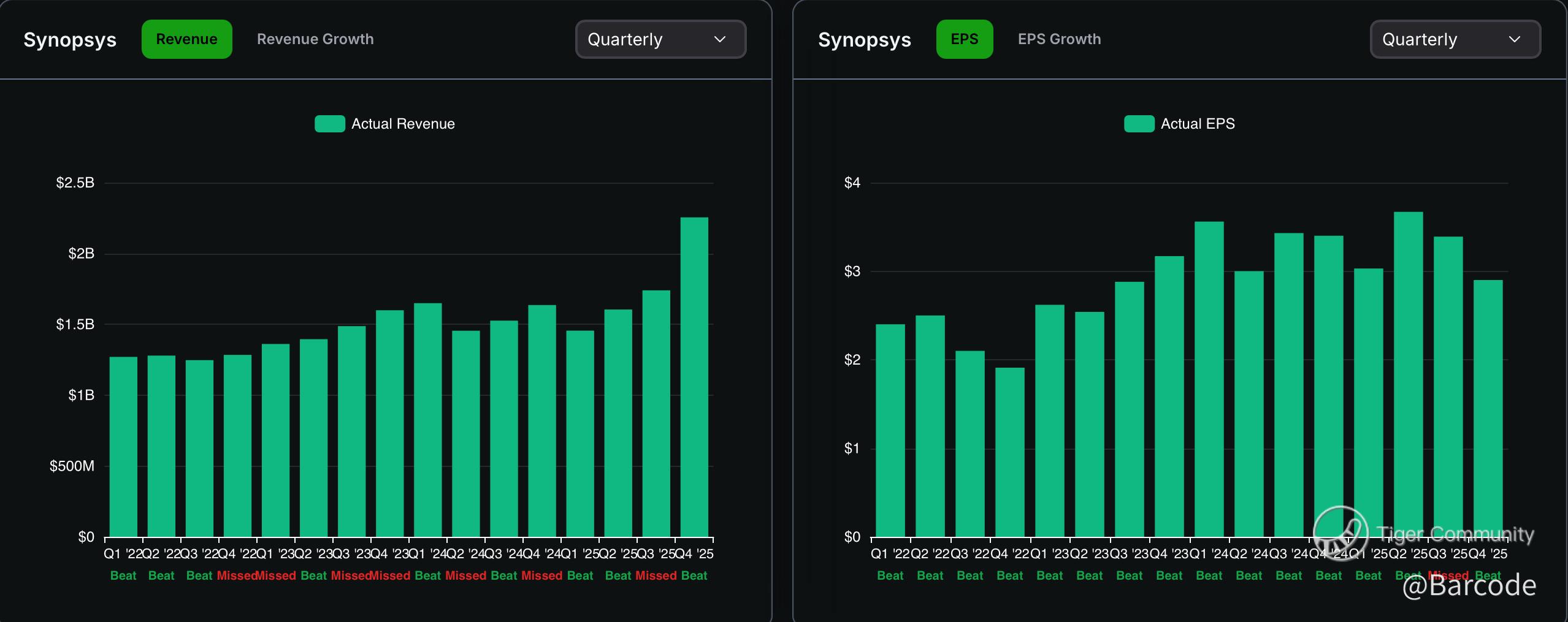This screenshot has width=1568, height=622.
Task: Click the Beat label under revenue Q4 '25
Action: (694, 576)
